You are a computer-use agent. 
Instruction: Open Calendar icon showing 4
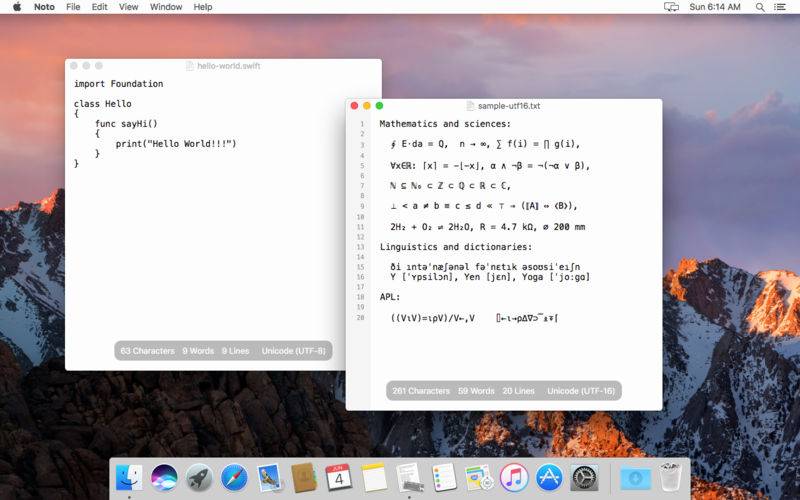click(x=339, y=478)
